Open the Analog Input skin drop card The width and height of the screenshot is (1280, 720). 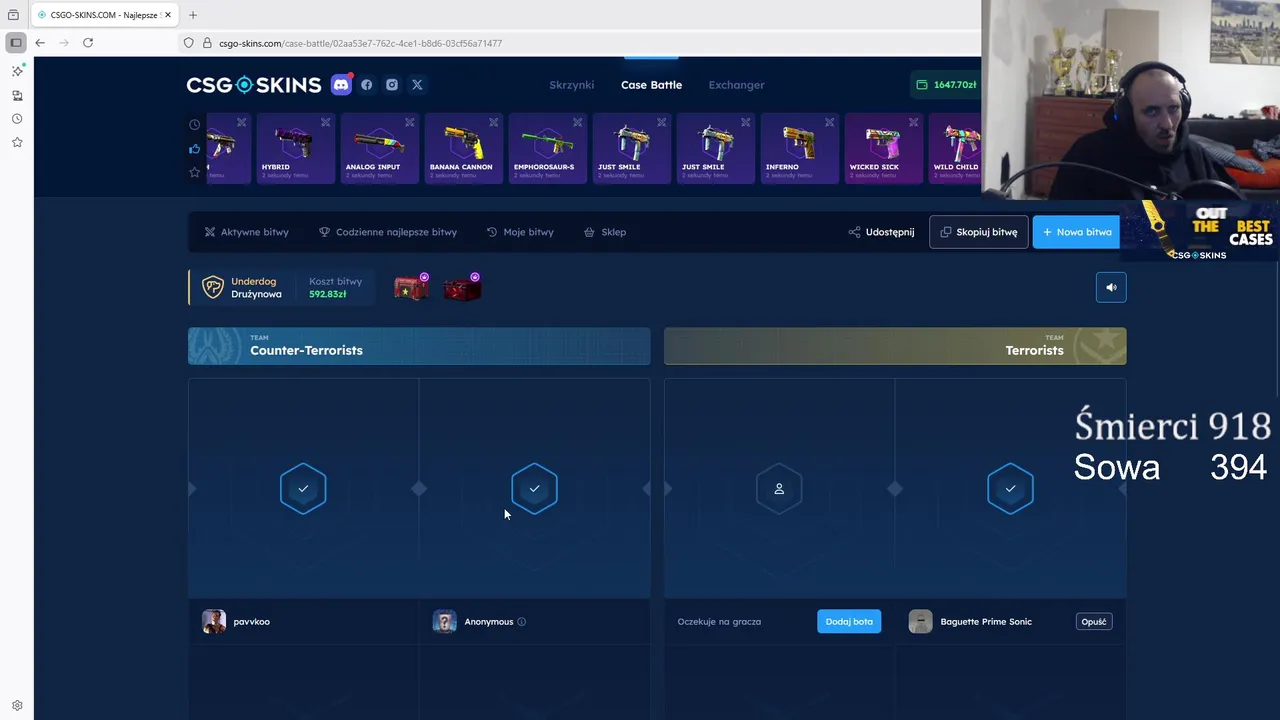point(380,148)
